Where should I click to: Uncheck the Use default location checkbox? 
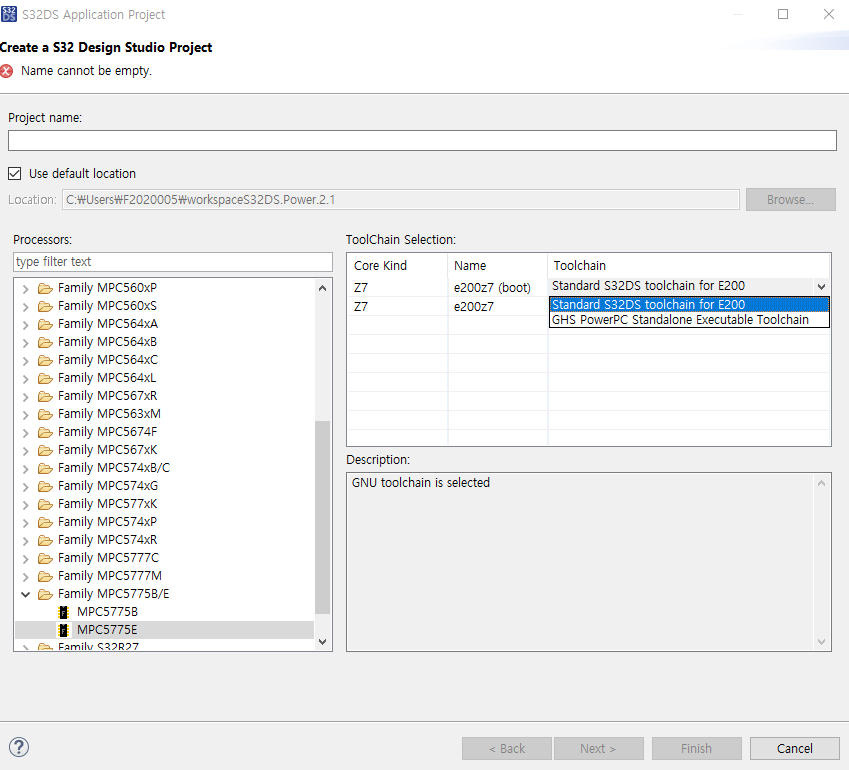(14, 172)
